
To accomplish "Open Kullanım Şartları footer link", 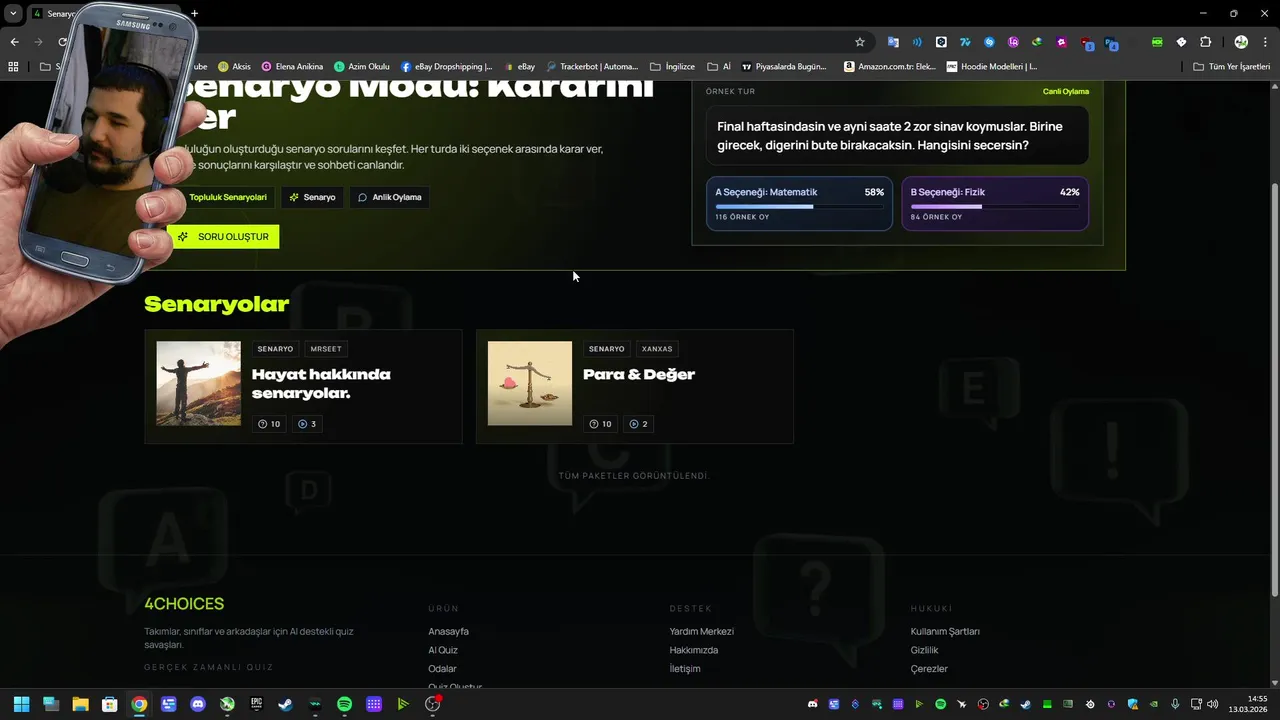I will pos(945,631).
